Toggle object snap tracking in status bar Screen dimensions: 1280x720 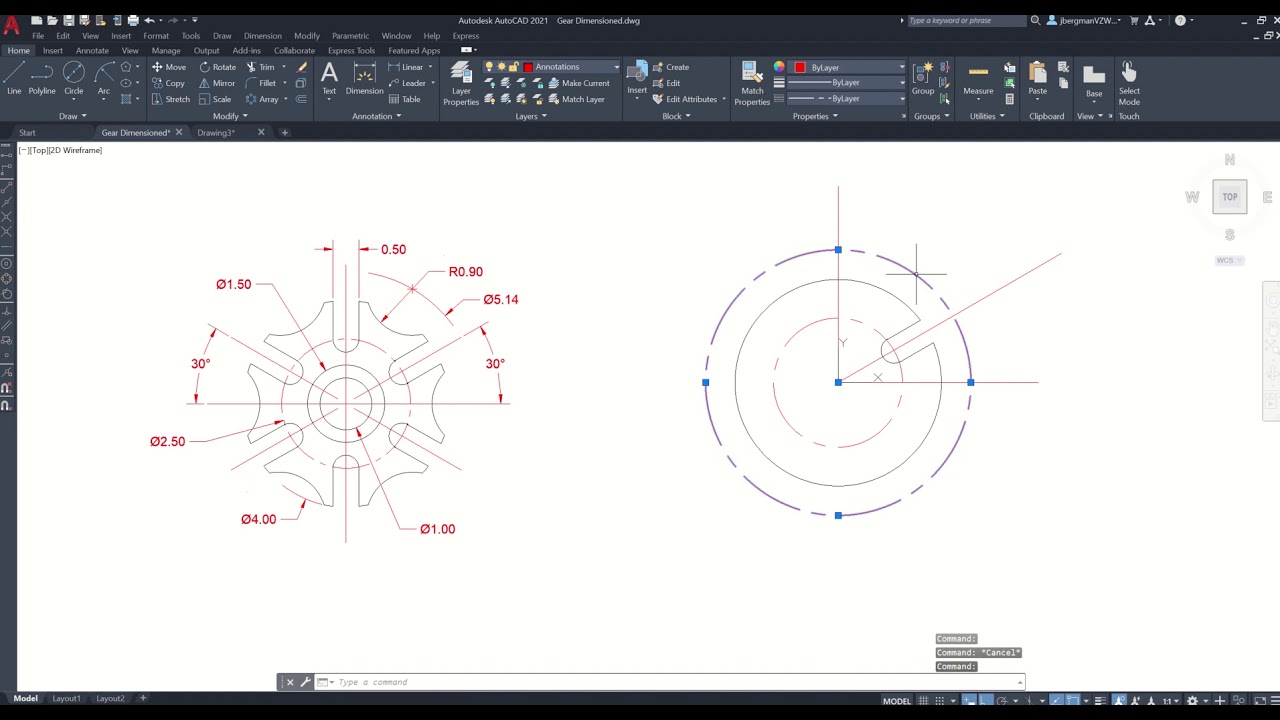click(1057, 701)
